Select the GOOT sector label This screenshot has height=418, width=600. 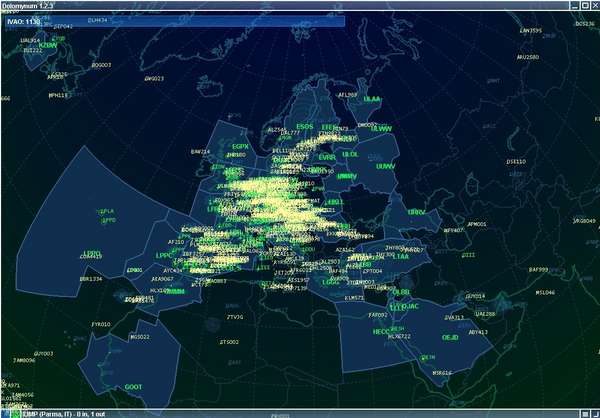pyautogui.click(x=134, y=387)
